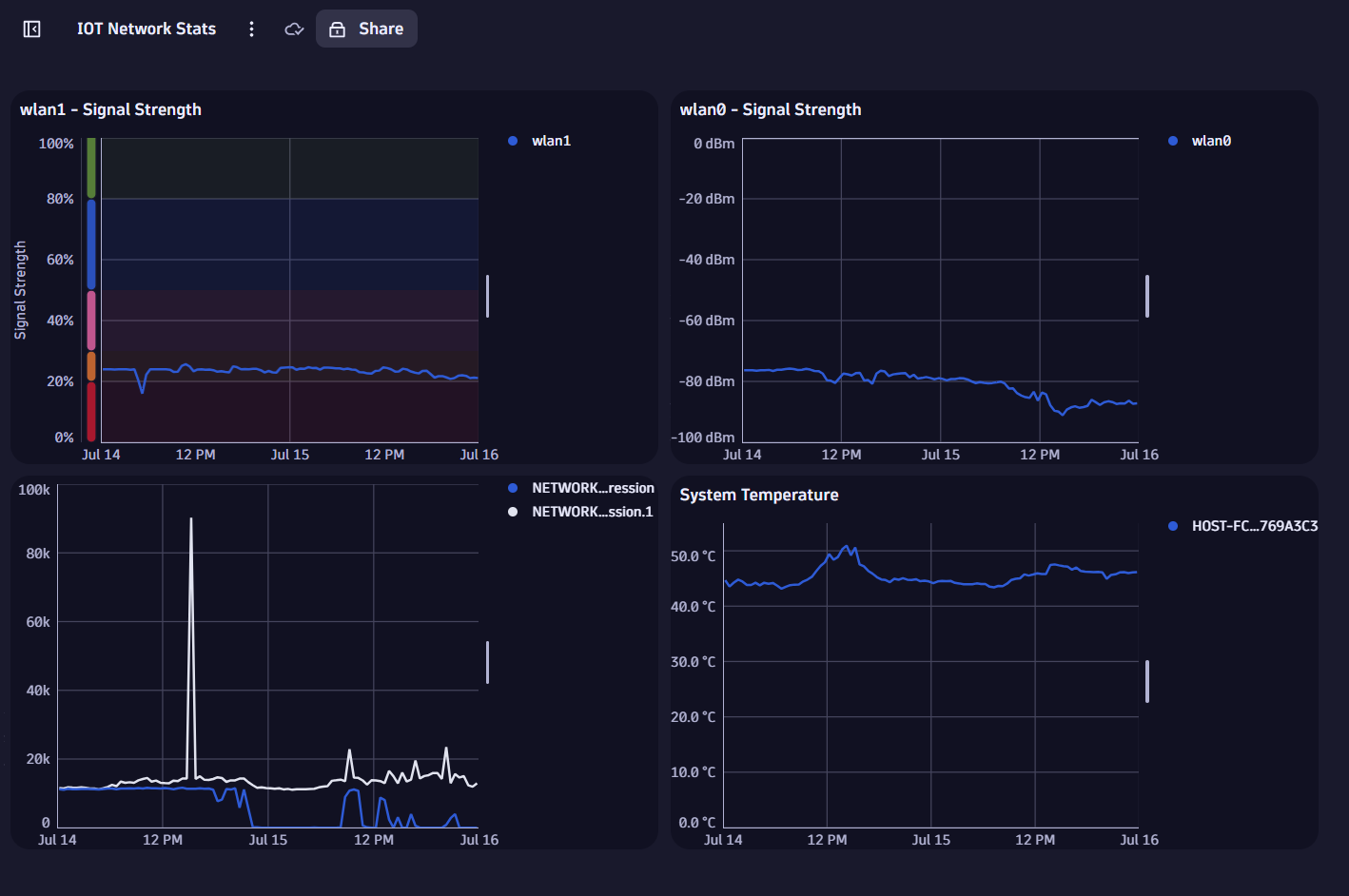Screen dimensions: 1349x896
Task: Click the blue dot beside NETWORK...ression
Action: [x=511, y=487]
